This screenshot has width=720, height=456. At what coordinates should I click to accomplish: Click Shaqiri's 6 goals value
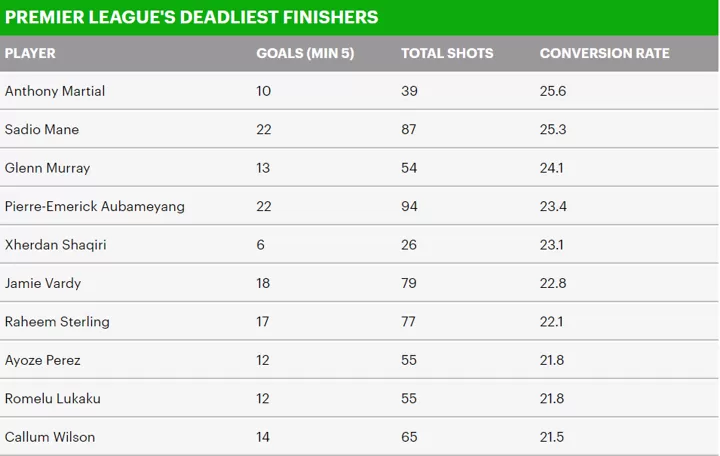[260, 245]
